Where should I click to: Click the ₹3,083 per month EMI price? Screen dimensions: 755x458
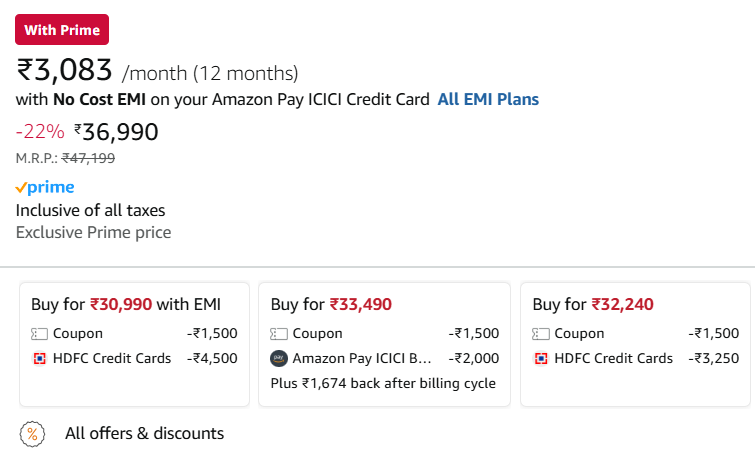(x=64, y=70)
